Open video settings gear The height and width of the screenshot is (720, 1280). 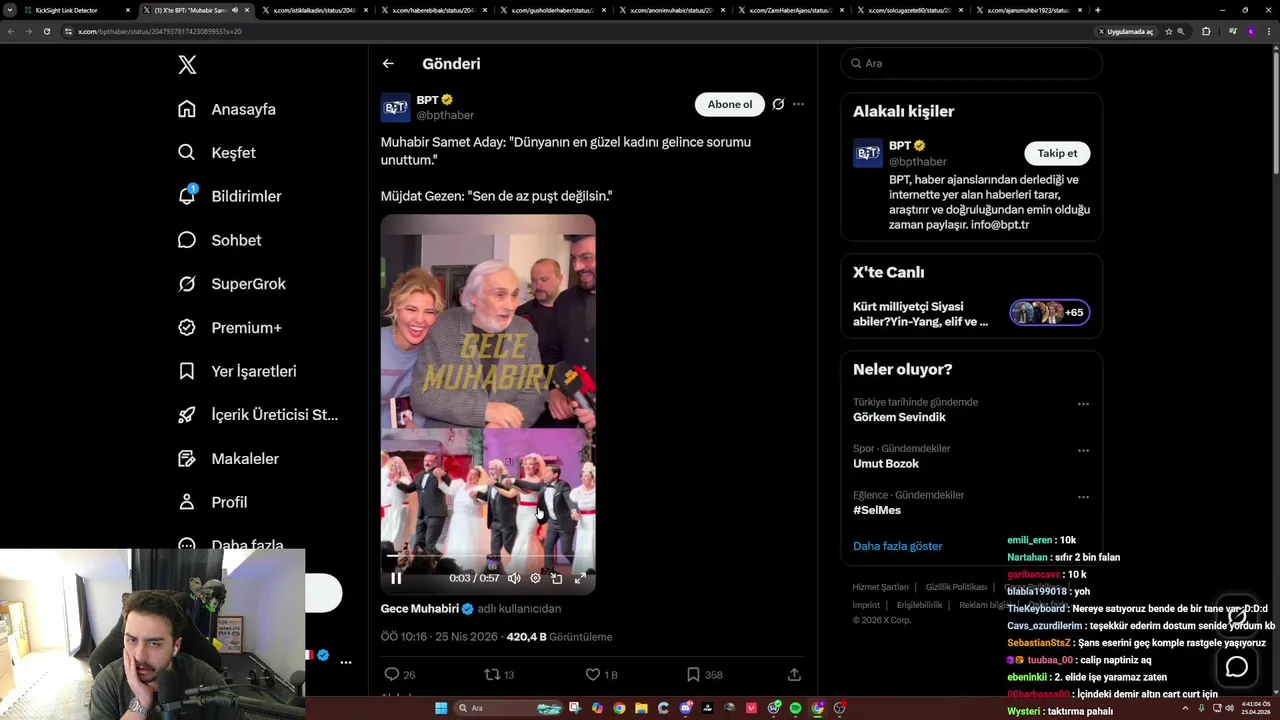tap(535, 578)
